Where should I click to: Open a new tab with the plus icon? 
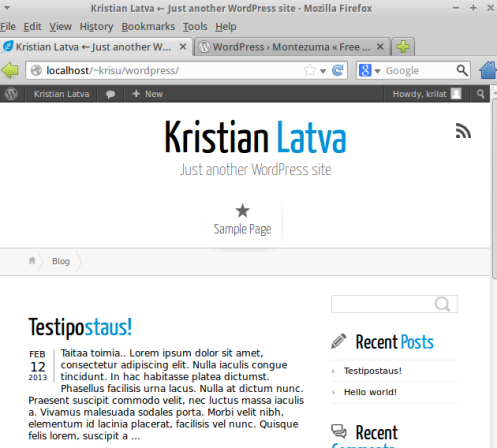tap(403, 47)
